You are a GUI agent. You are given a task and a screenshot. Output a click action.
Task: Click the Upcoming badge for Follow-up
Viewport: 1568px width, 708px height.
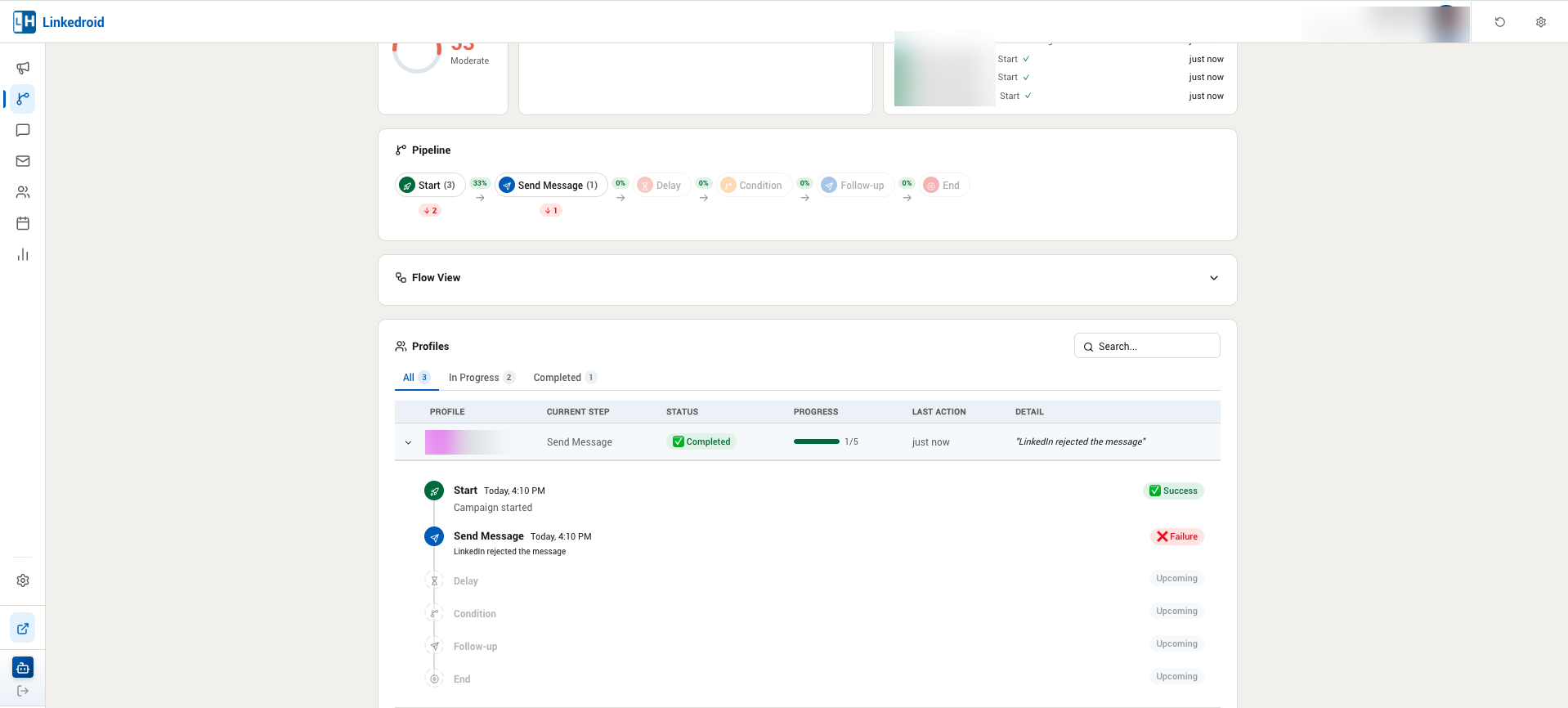click(x=1176, y=643)
